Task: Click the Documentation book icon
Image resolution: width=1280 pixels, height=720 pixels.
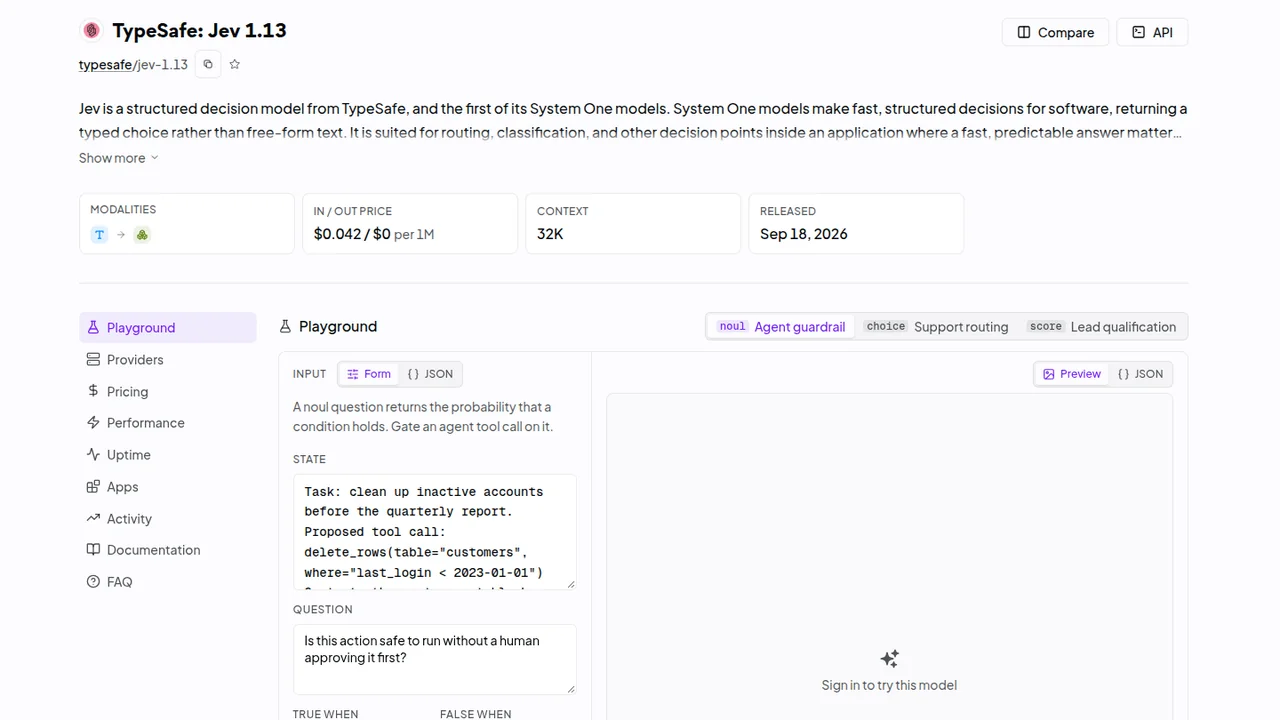Action: pyautogui.click(x=93, y=550)
